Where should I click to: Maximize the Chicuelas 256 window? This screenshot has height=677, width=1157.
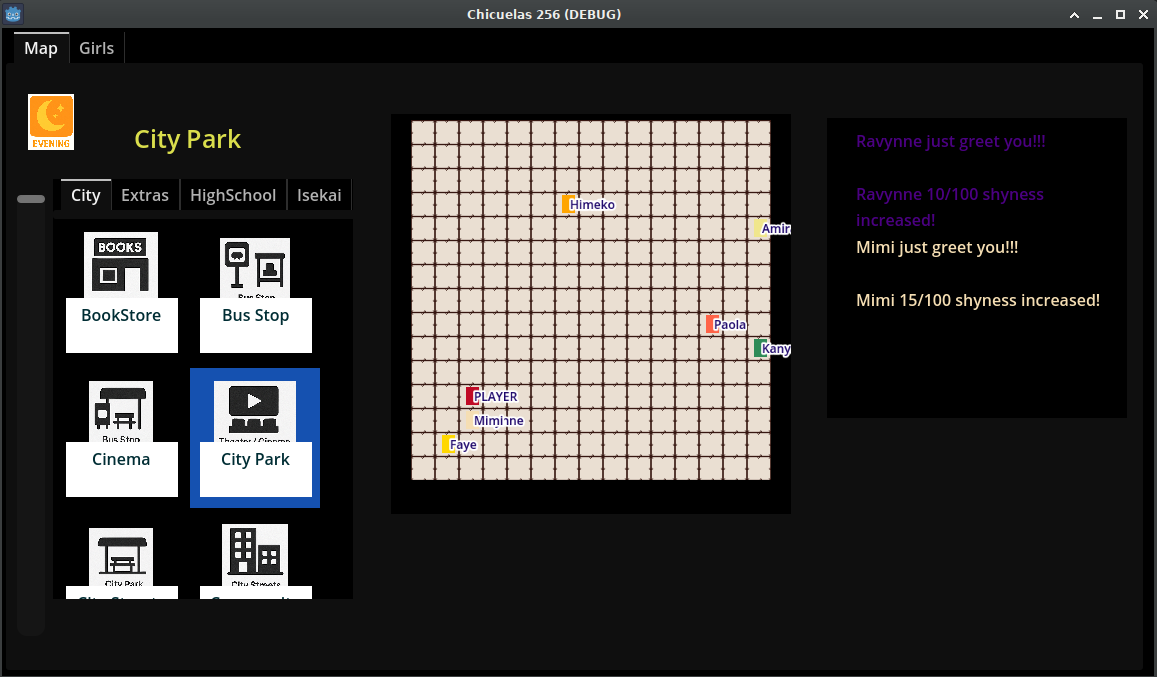coord(1120,15)
